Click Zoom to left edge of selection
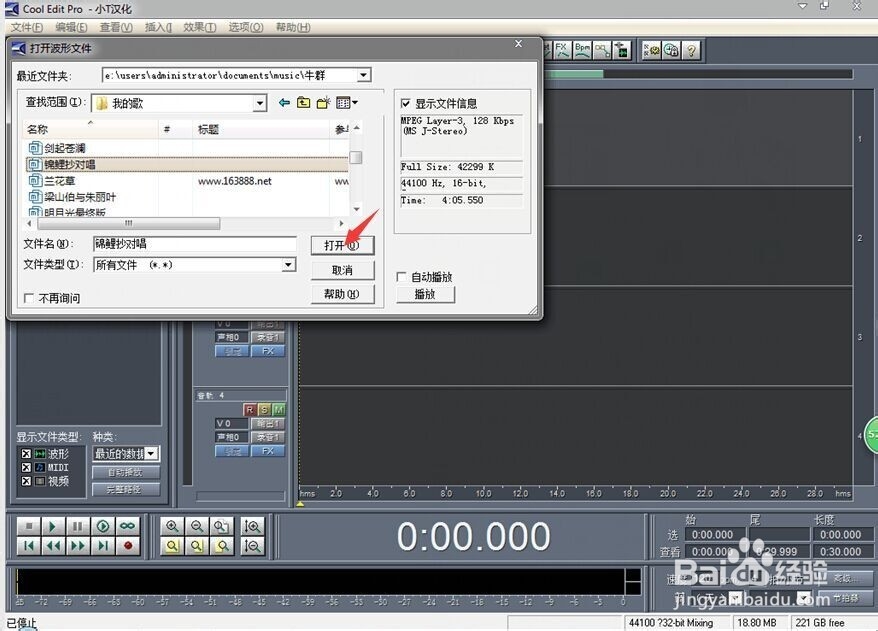The image size is (878, 631). click(x=172, y=546)
